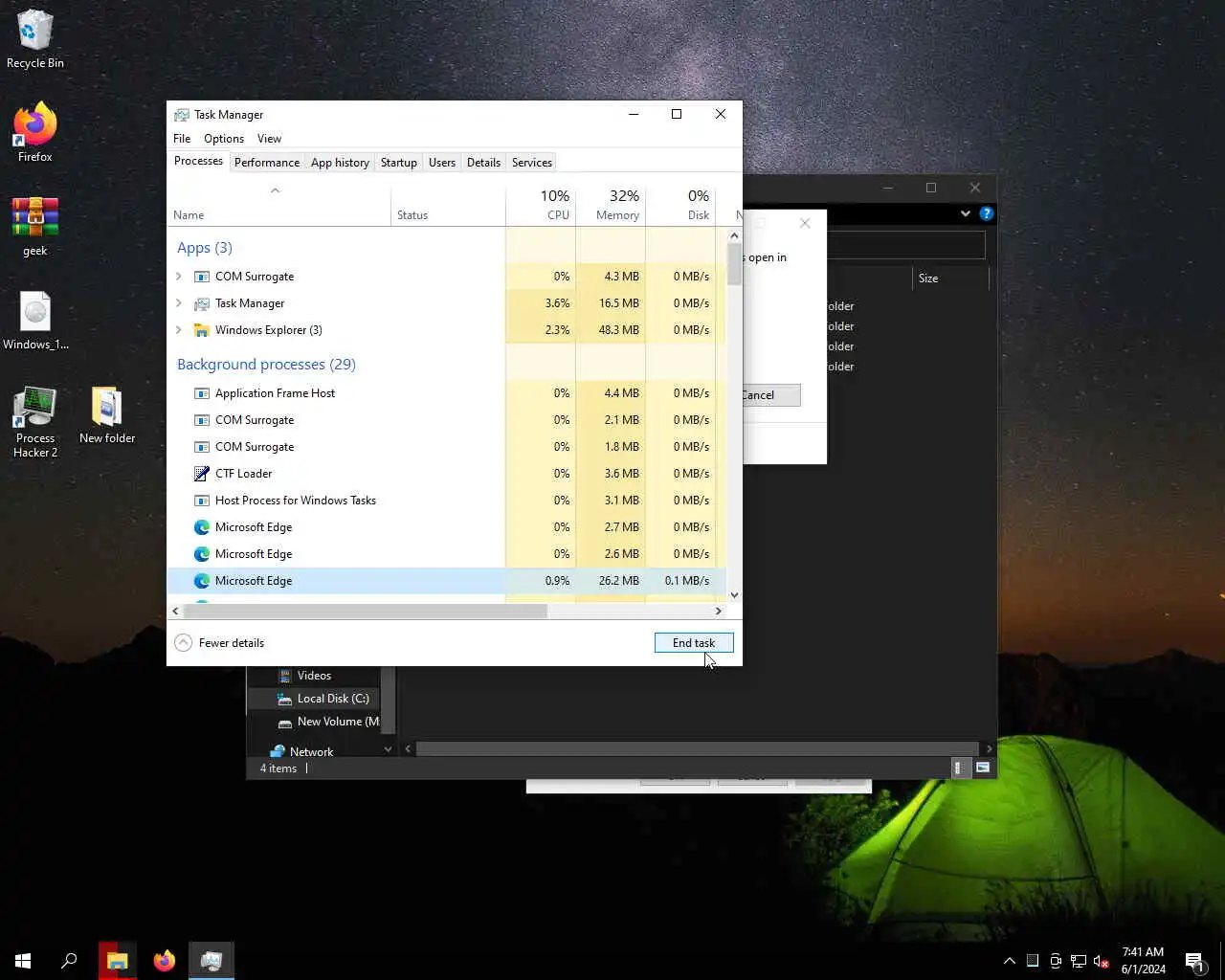1225x980 pixels.
Task: Click the network tray icon
Action: pyautogui.click(x=1079, y=961)
